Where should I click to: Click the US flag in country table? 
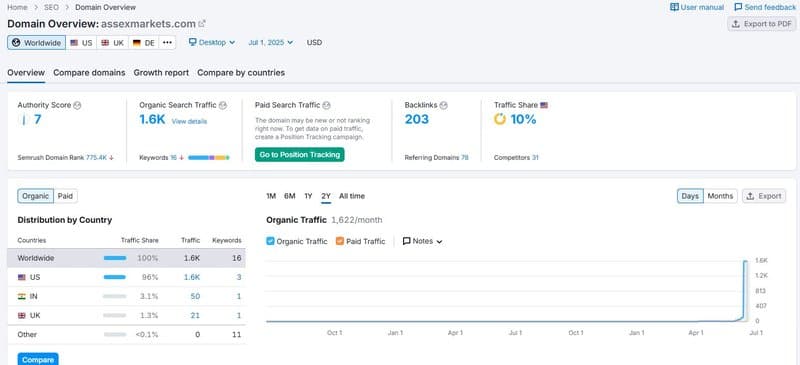point(21,277)
